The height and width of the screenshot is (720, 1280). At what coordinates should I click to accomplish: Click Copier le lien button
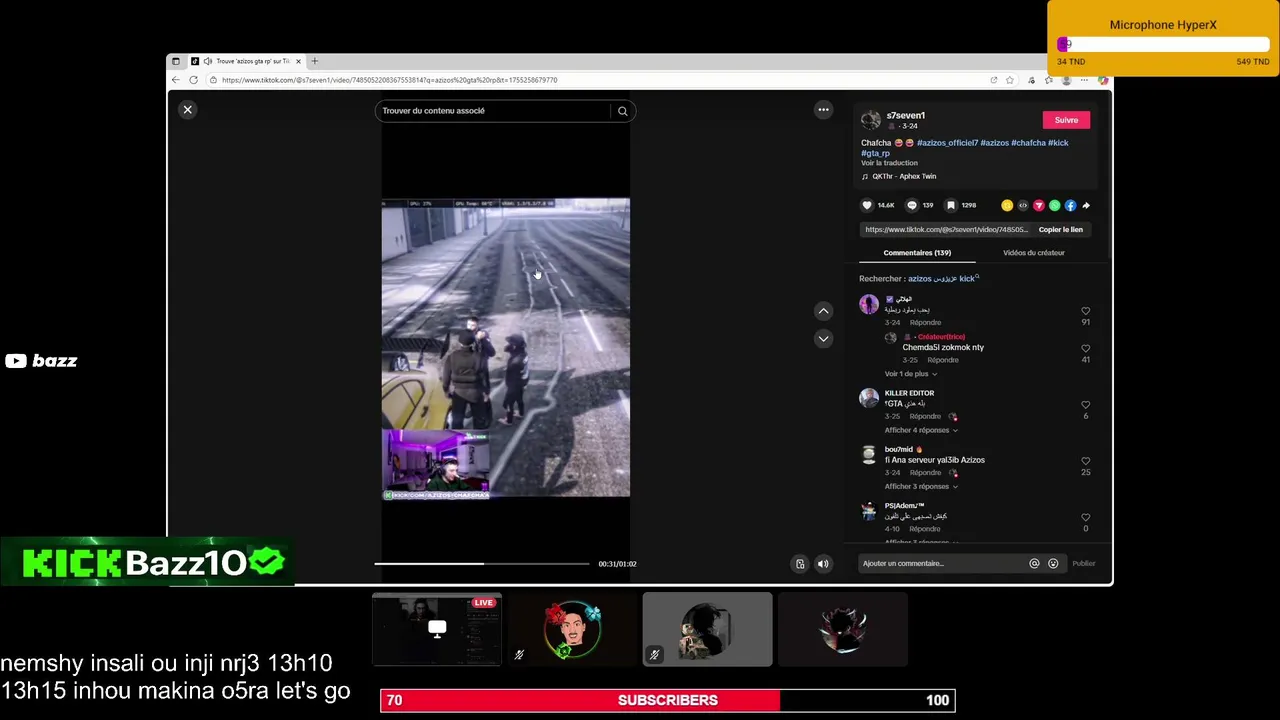(x=1060, y=230)
